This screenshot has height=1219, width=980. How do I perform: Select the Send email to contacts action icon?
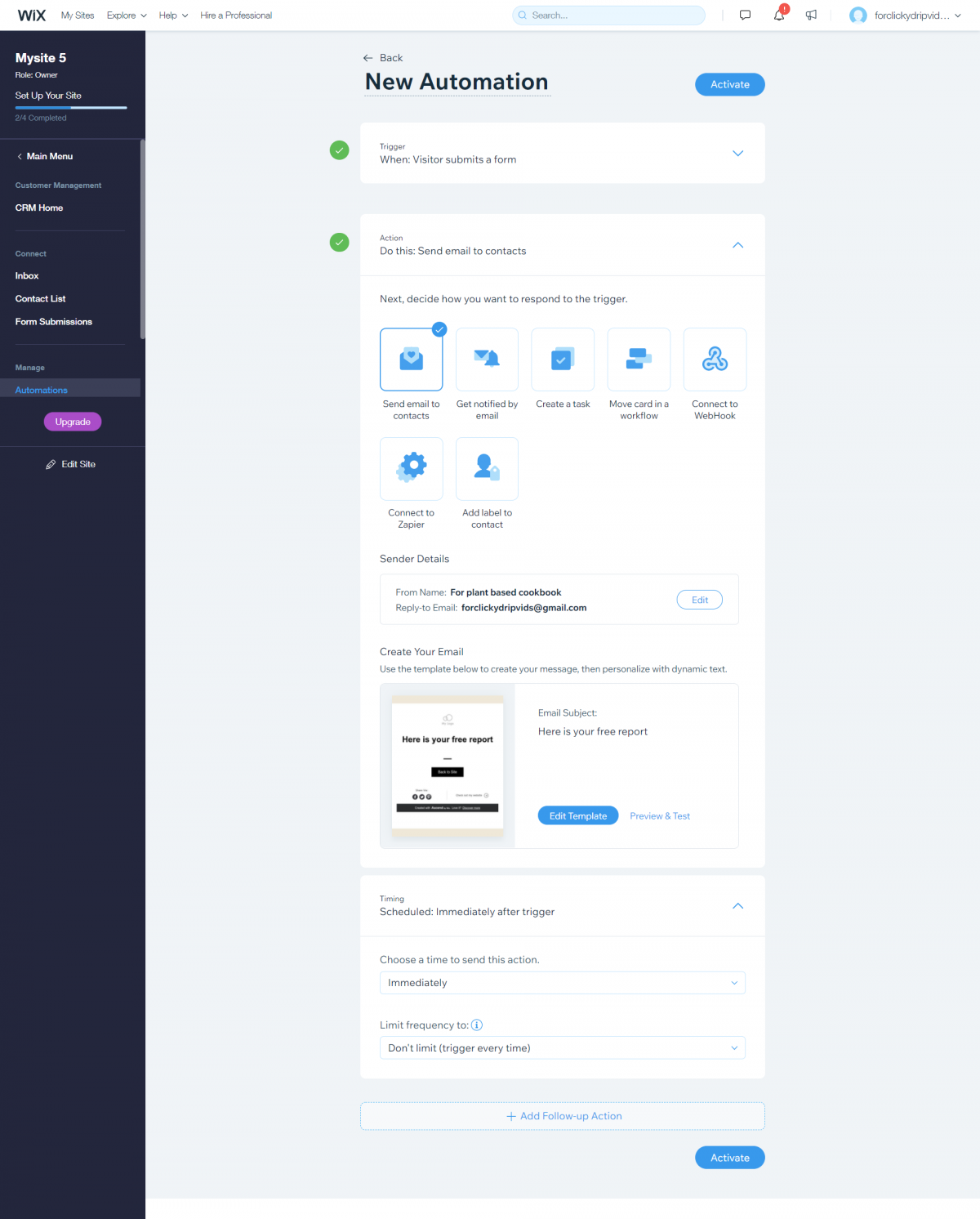[411, 359]
